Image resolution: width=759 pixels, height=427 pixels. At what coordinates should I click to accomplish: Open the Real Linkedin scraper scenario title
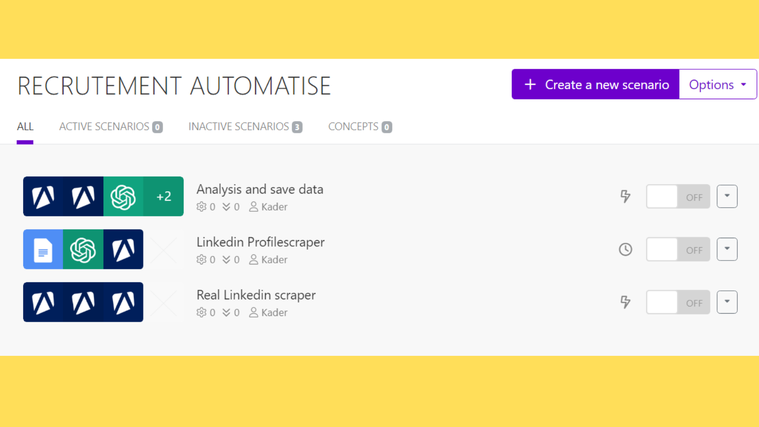256,295
